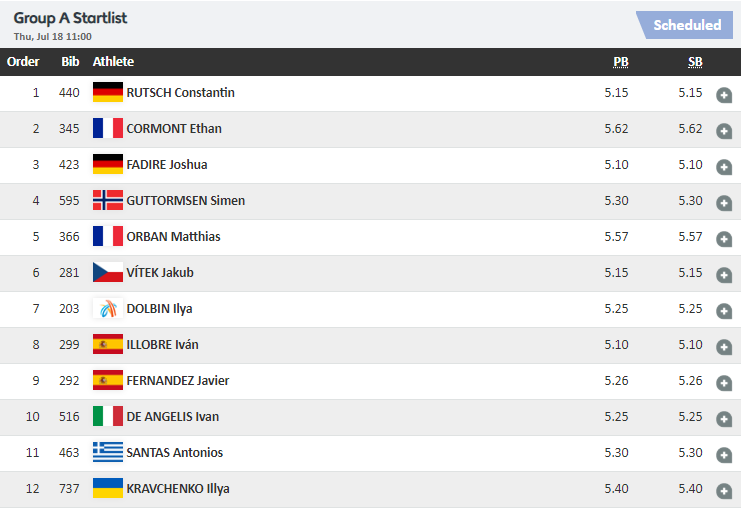Open FERNANDEZ Javier athlete profile link
The image size is (742, 509).
pyautogui.click(x=178, y=381)
